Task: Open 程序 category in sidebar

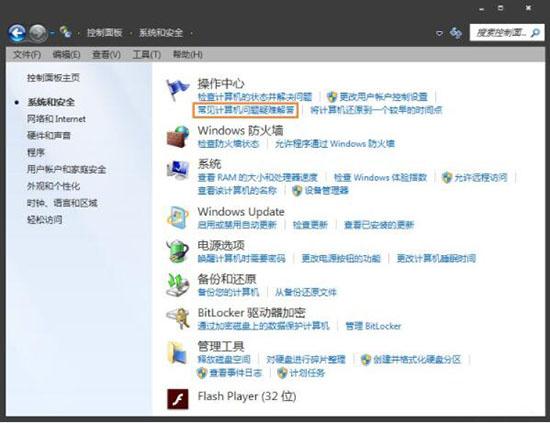Action: [x=36, y=153]
